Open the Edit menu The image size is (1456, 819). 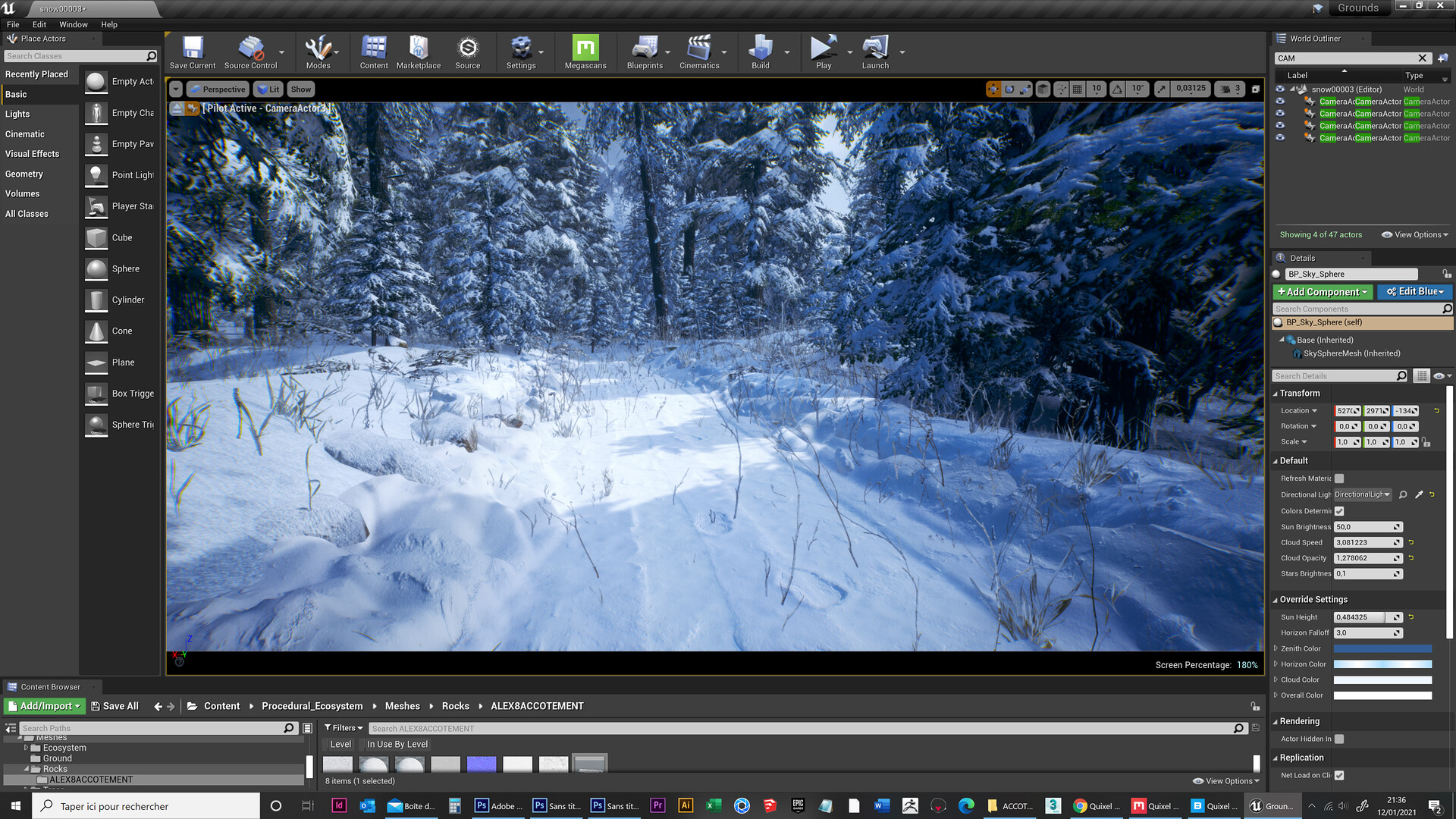tap(39, 24)
